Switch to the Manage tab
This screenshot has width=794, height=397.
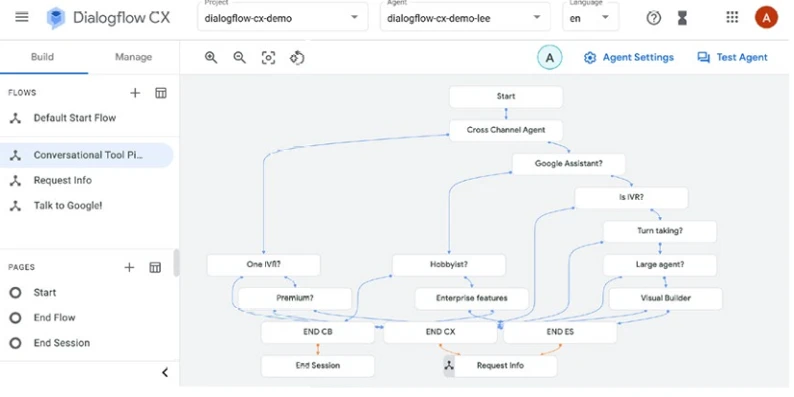(133, 57)
